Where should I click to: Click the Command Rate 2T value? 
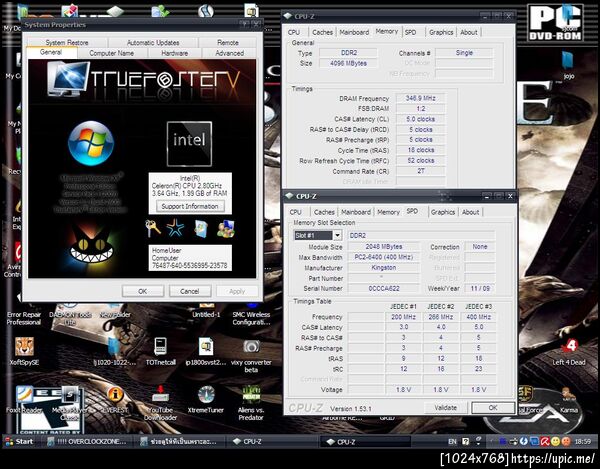pyautogui.click(x=421, y=171)
